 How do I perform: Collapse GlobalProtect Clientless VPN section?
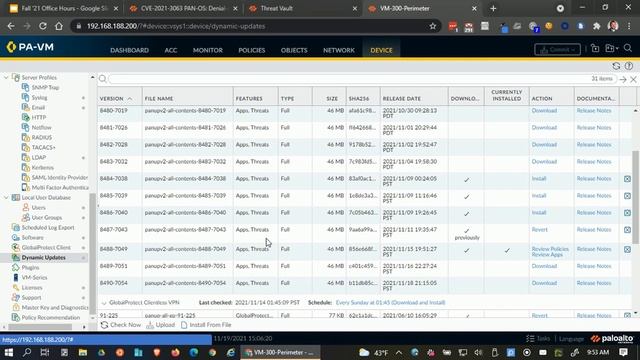104,303
